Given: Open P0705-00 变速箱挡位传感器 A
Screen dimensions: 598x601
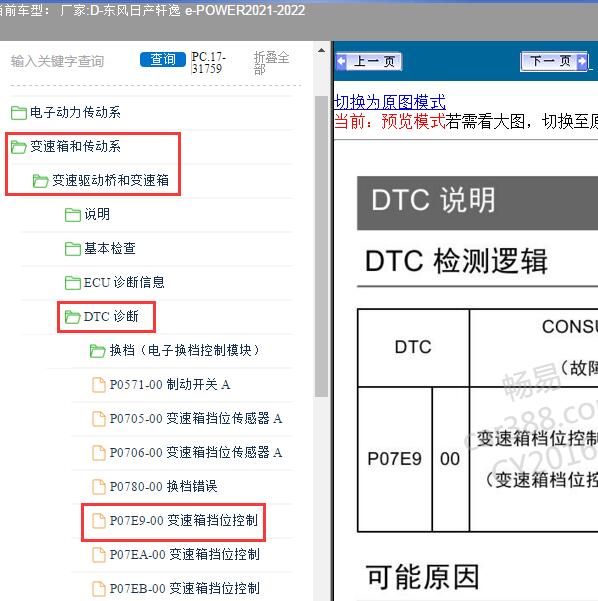Looking at the screenshot, I should coord(196,419).
